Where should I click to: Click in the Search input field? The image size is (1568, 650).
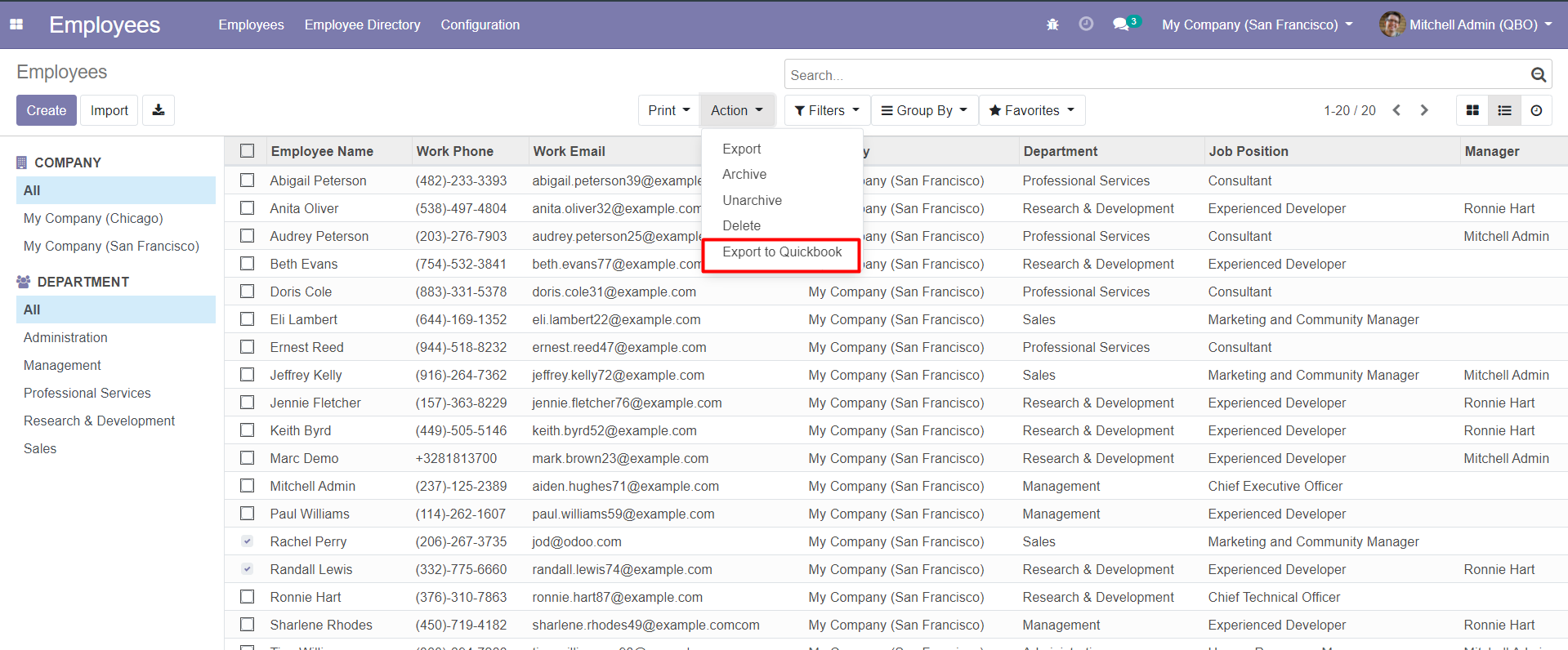1156,75
